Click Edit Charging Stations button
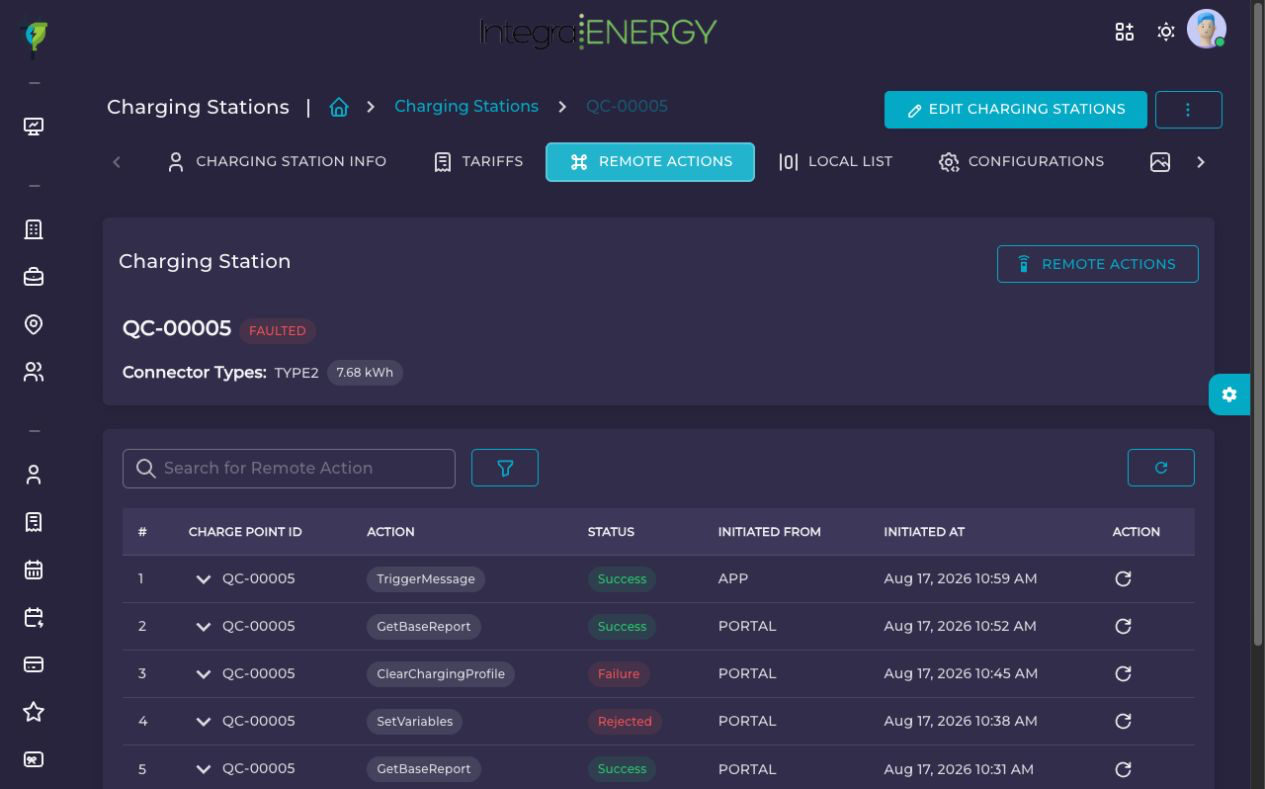Screen dimensions: 1265x789 [1015, 110]
